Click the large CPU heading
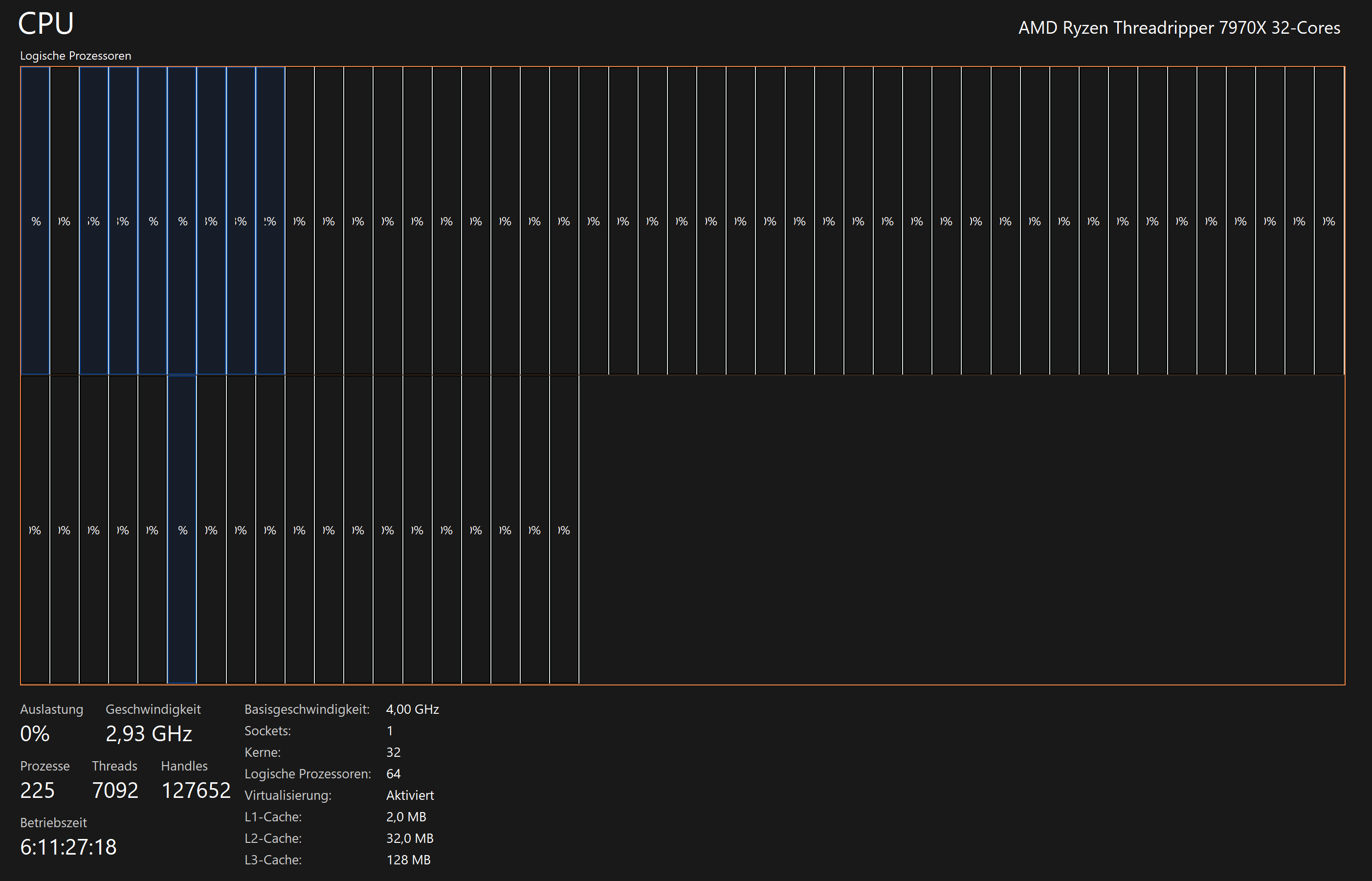 46,24
